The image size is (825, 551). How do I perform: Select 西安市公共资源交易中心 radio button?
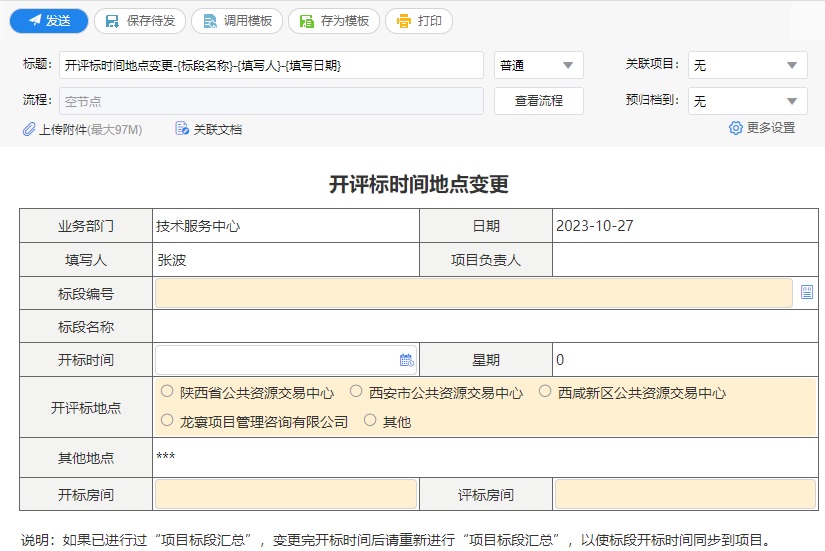(356, 391)
